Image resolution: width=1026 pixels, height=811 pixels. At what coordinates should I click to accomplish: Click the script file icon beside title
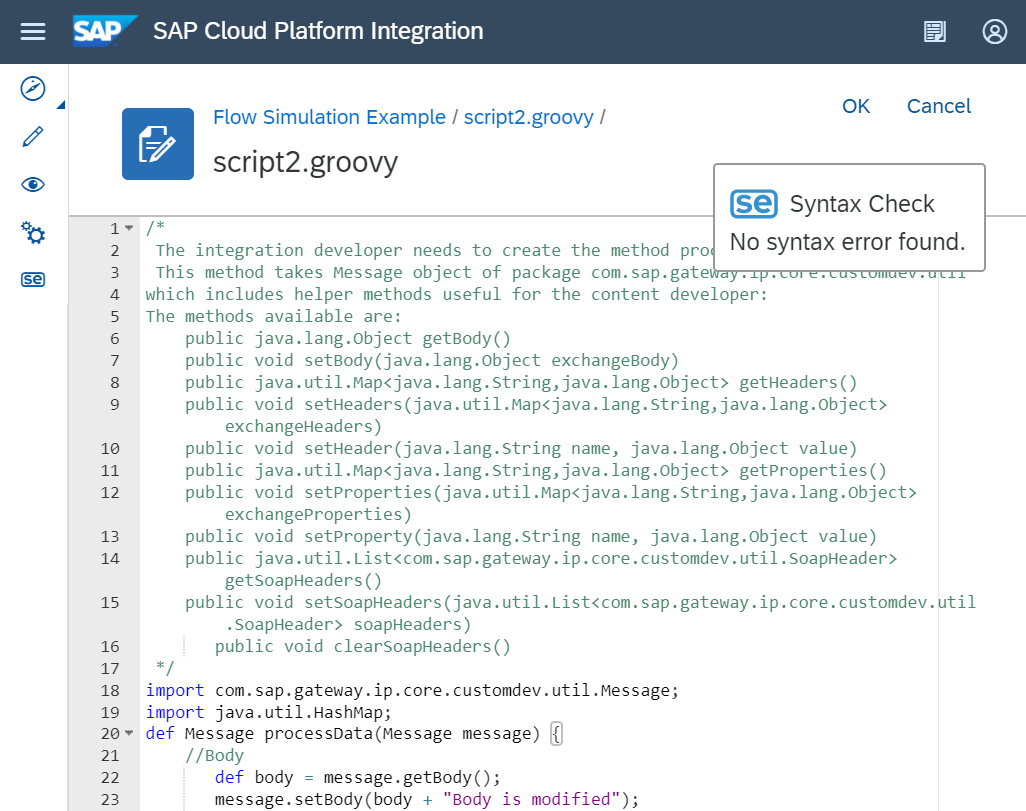click(x=158, y=144)
